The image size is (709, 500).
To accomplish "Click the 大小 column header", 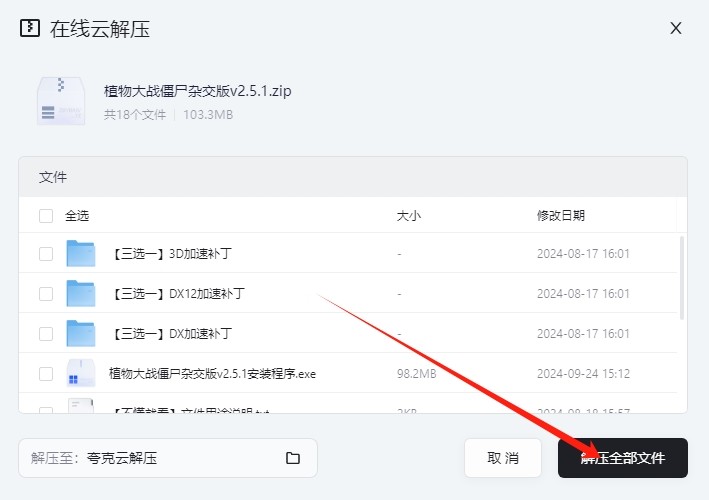I will pos(408,216).
